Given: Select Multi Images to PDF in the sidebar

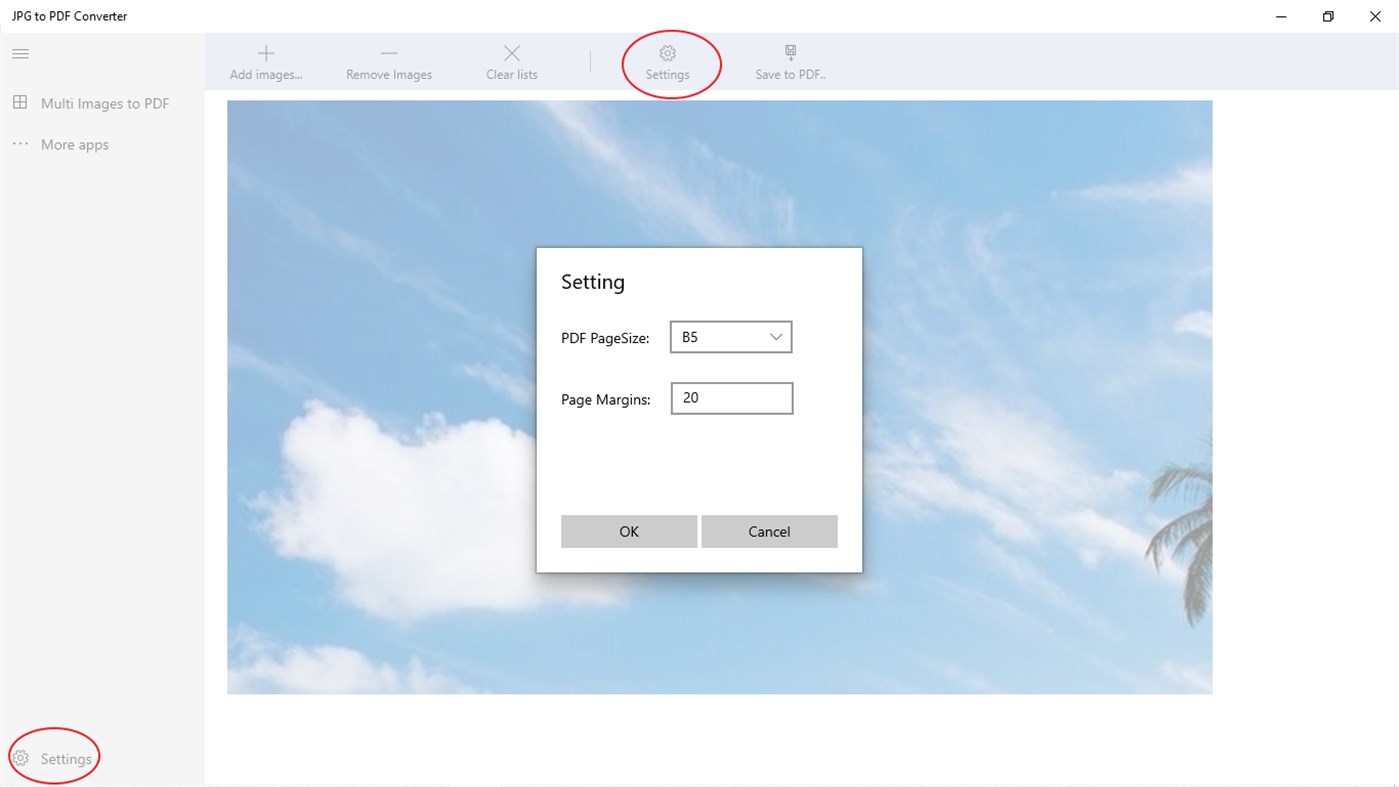Looking at the screenshot, I should pyautogui.click(x=104, y=102).
